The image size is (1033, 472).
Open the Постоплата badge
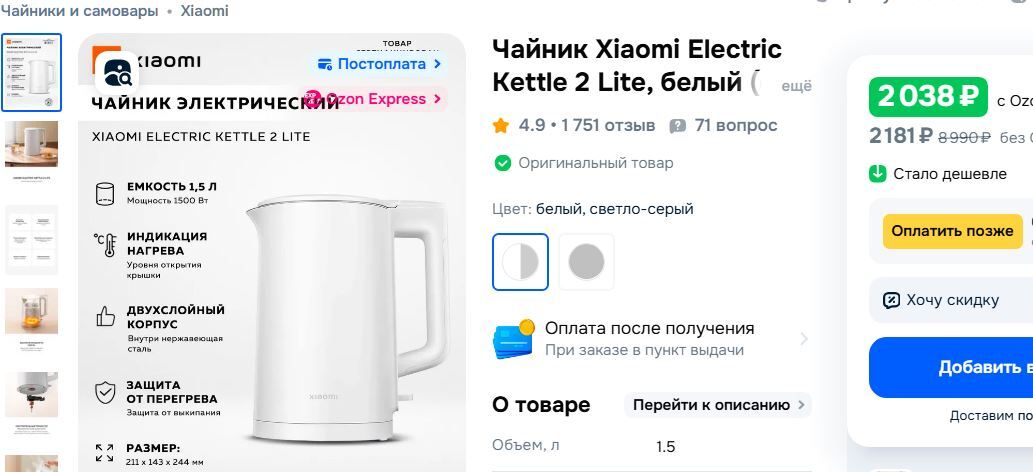click(x=379, y=64)
